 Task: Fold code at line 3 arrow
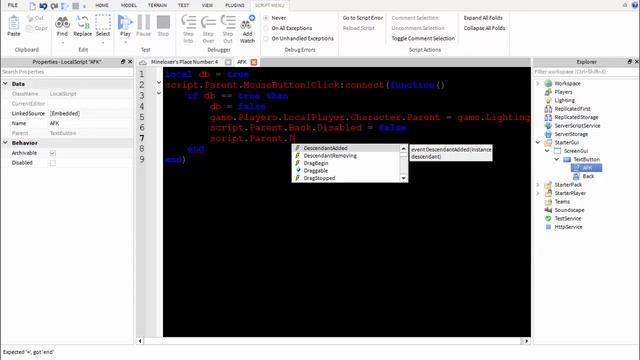point(159,93)
